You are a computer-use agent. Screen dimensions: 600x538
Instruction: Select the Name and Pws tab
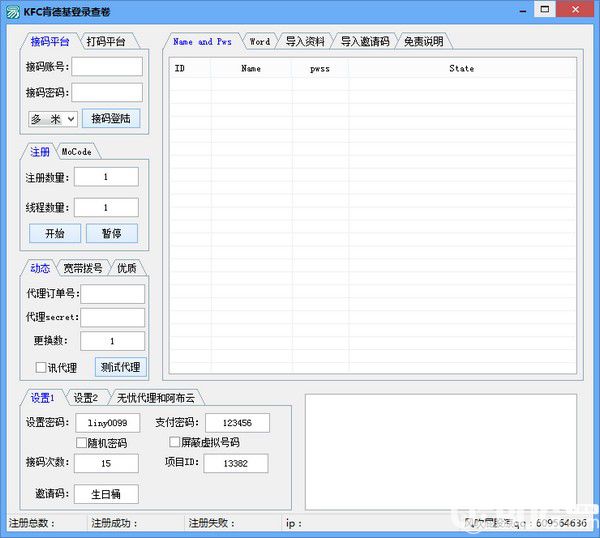click(202, 41)
